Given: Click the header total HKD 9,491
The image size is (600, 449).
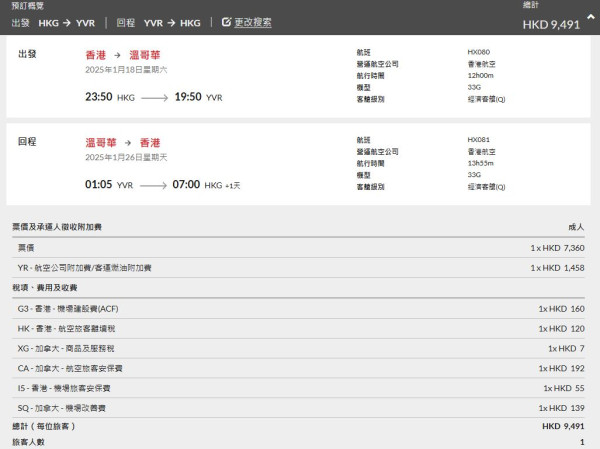Looking at the screenshot, I should [x=551, y=25].
